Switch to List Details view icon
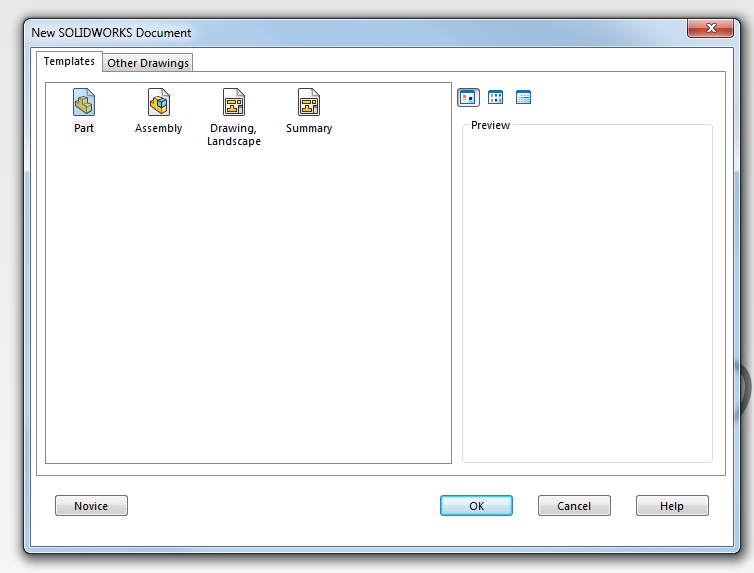 click(x=523, y=98)
